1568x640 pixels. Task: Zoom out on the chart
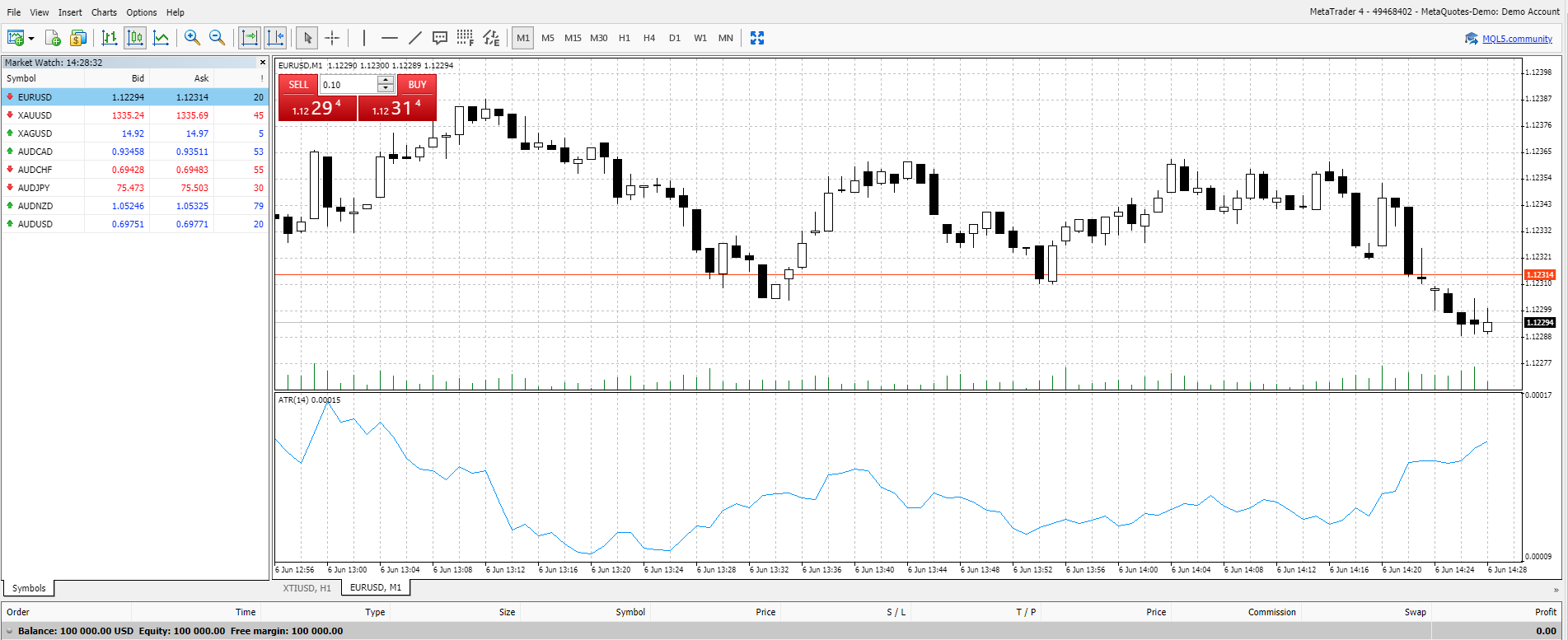(218, 38)
